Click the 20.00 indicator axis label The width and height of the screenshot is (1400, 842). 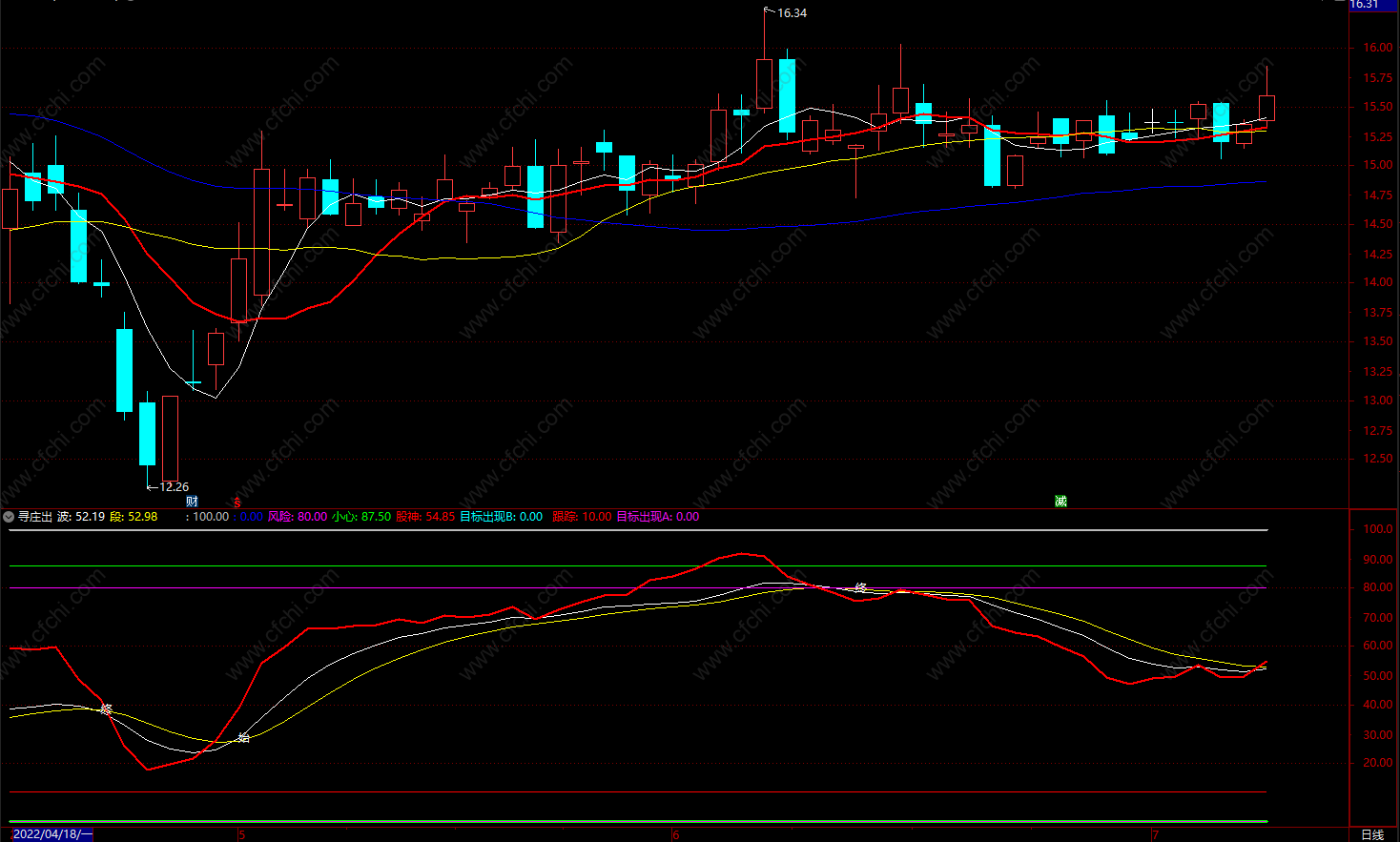[1378, 763]
